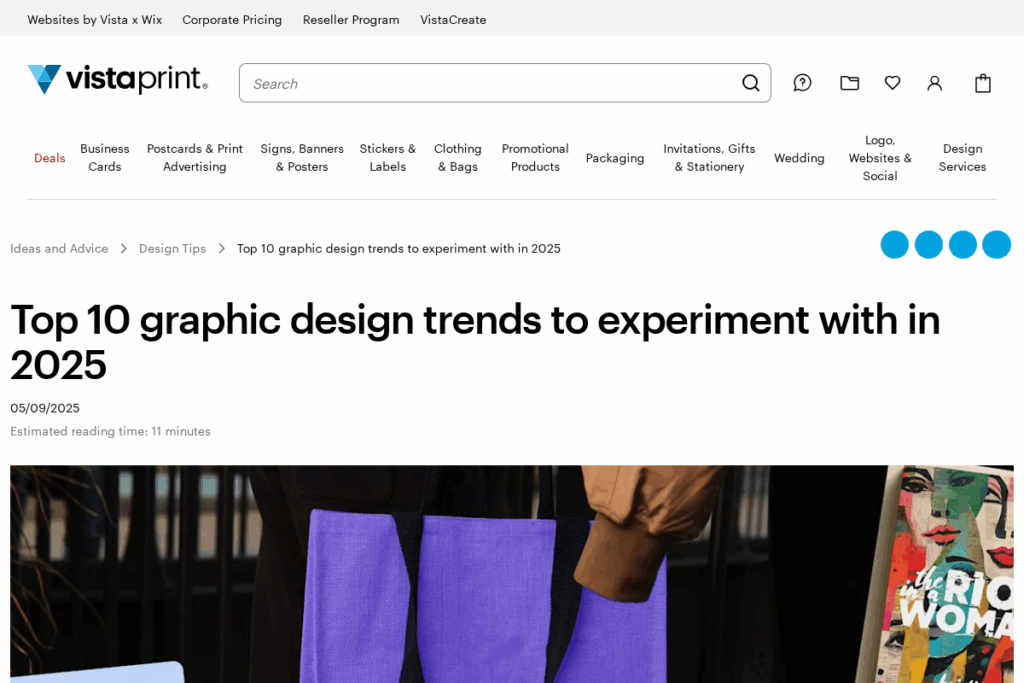Share the article with the last blue circle
Viewport: 1024px width, 683px height.
[x=996, y=244]
